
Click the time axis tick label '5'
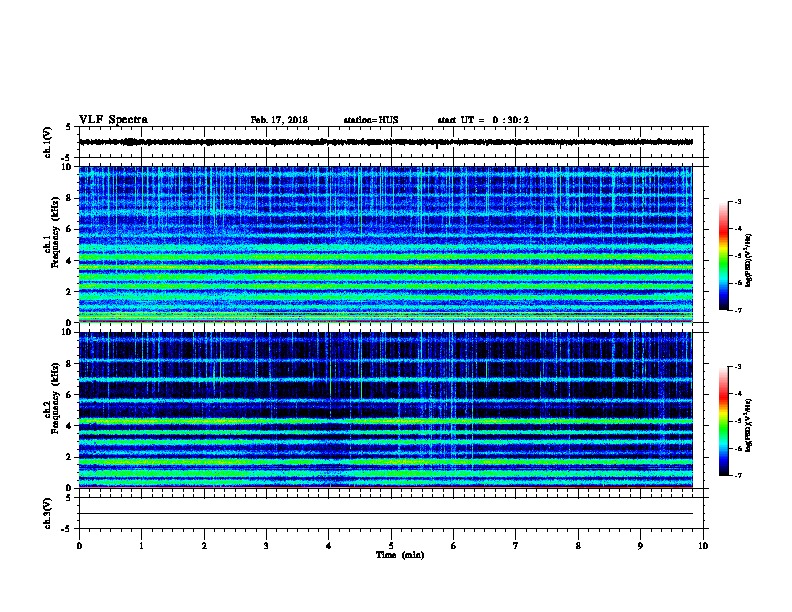[391, 546]
